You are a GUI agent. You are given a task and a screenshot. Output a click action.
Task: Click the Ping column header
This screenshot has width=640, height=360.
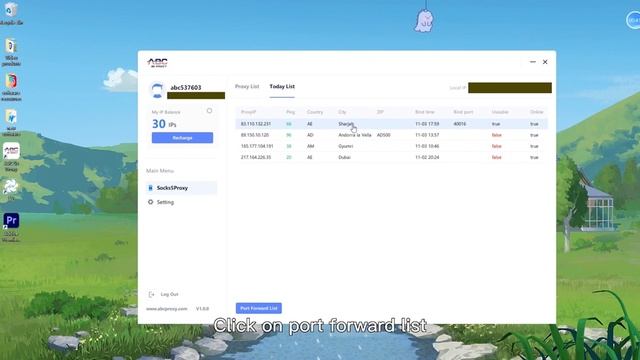click(x=290, y=112)
